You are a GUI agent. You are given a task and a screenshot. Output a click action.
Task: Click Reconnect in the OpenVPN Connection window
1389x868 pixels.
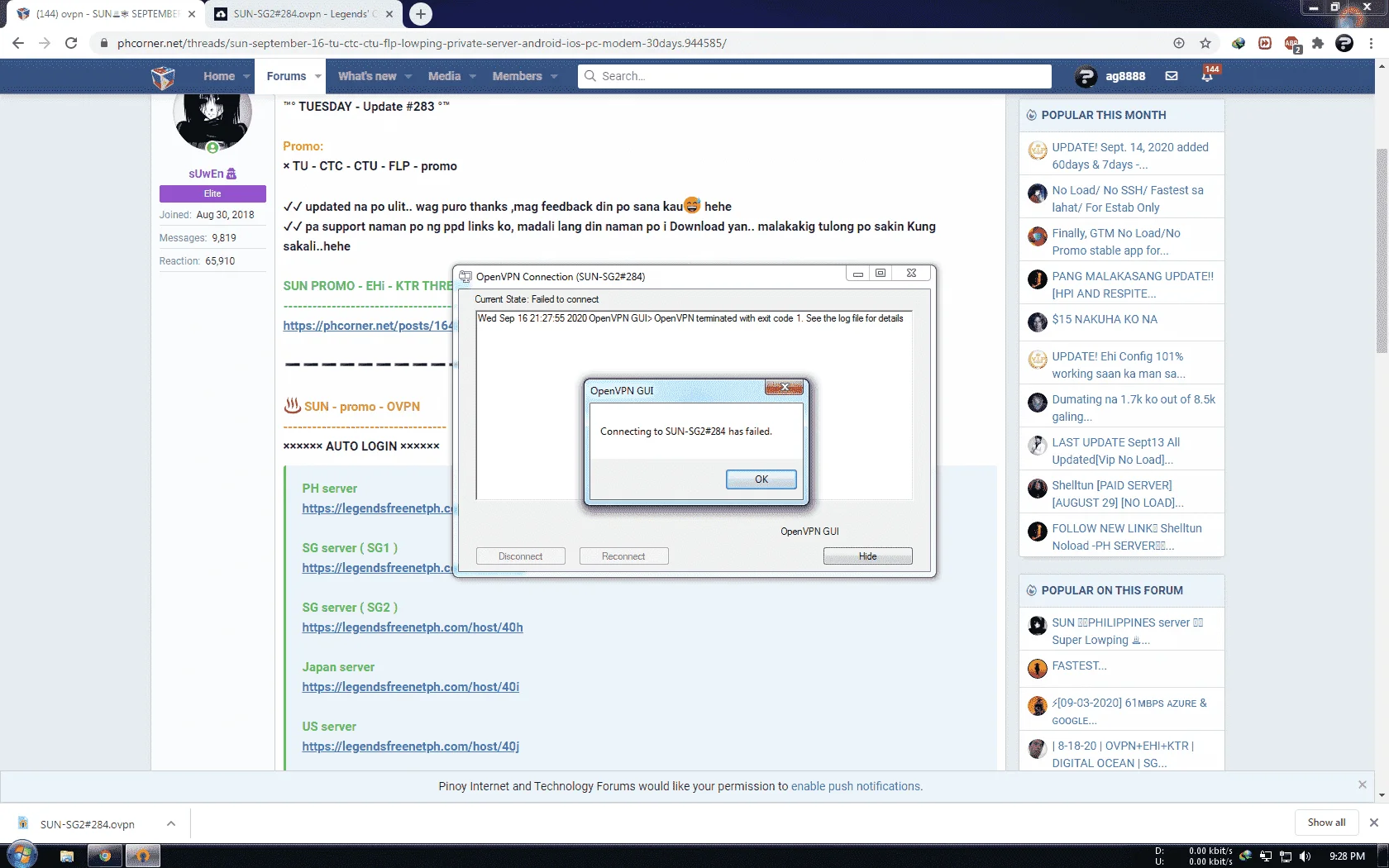click(x=623, y=556)
